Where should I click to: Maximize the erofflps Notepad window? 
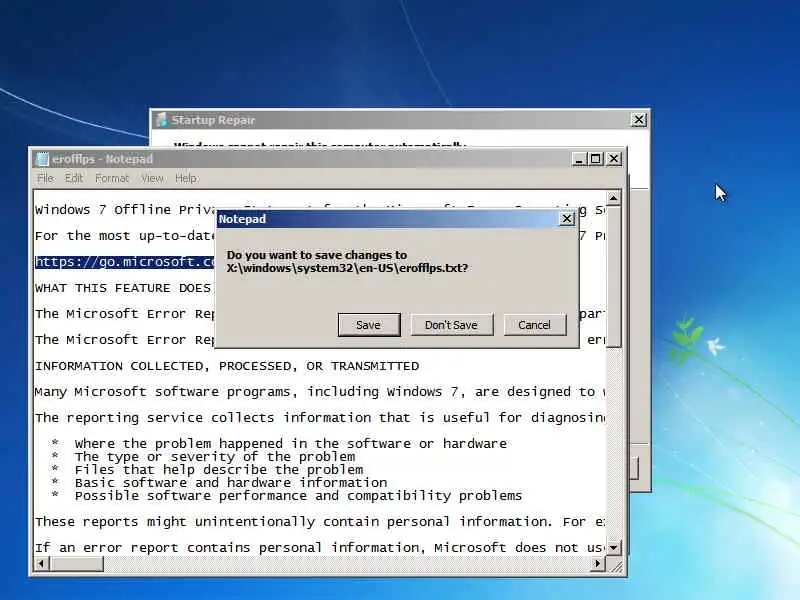pyautogui.click(x=595, y=159)
